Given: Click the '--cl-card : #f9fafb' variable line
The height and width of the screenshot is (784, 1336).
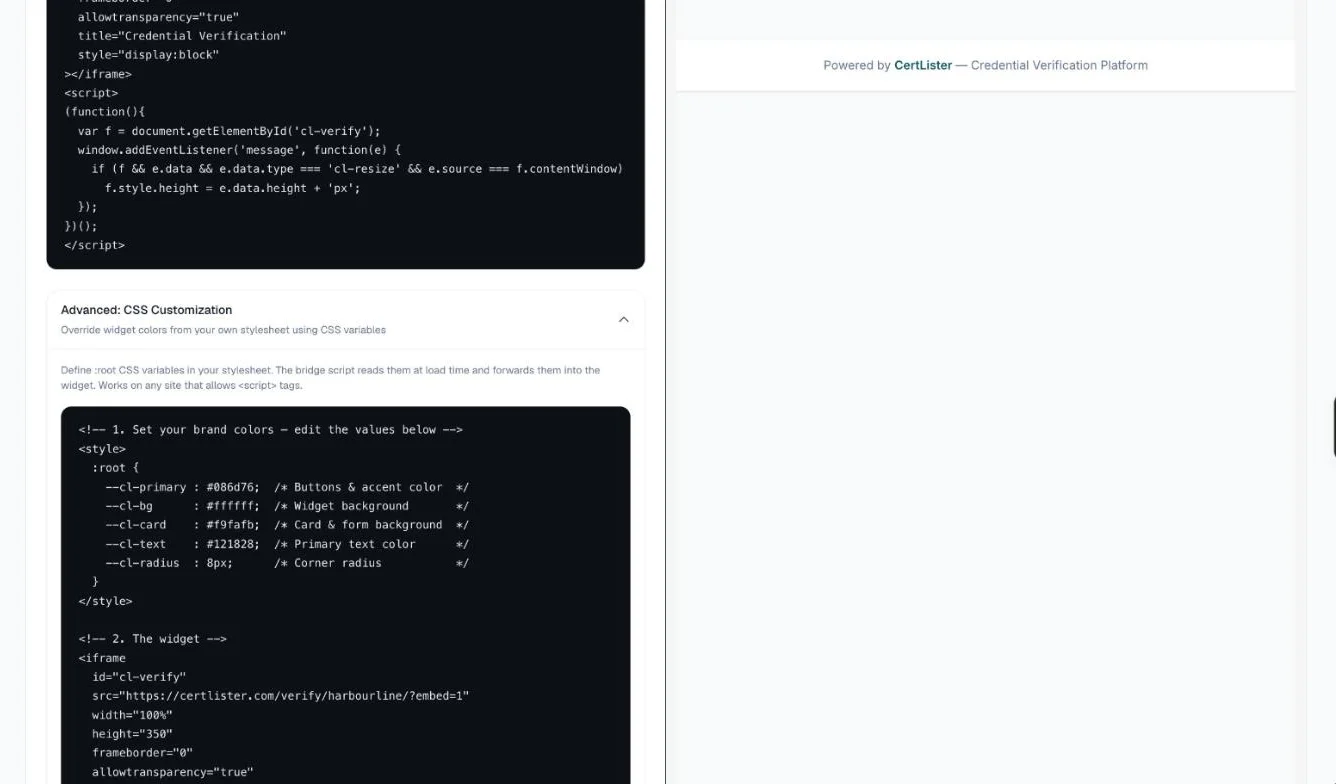Looking at the screenshot, I should tap(287, 525).
